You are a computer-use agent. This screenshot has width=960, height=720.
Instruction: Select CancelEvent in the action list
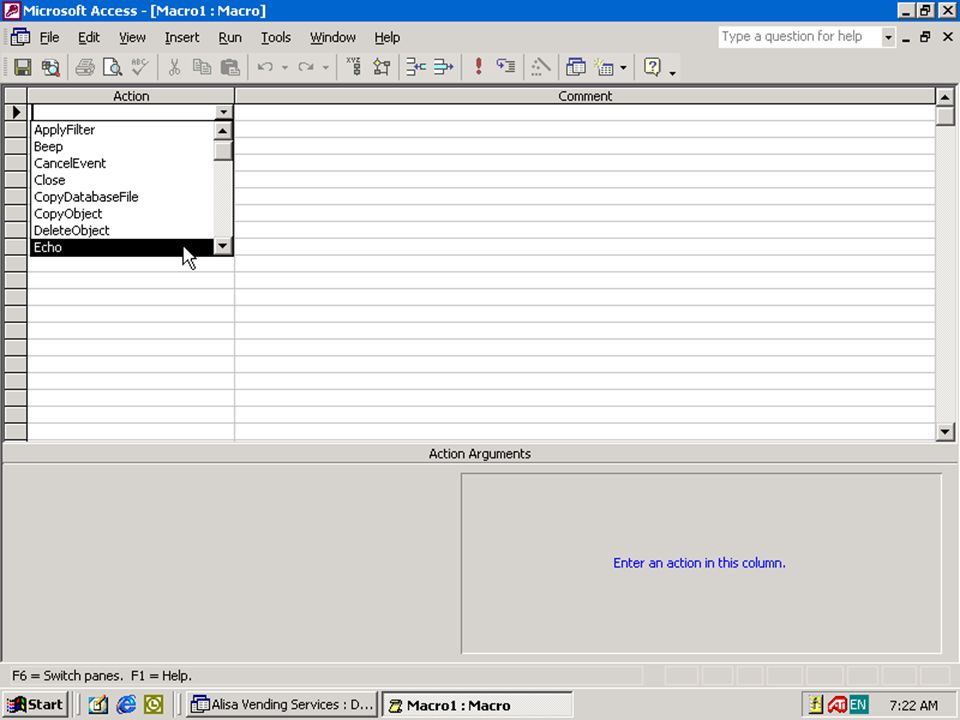[x=122, y=163]
